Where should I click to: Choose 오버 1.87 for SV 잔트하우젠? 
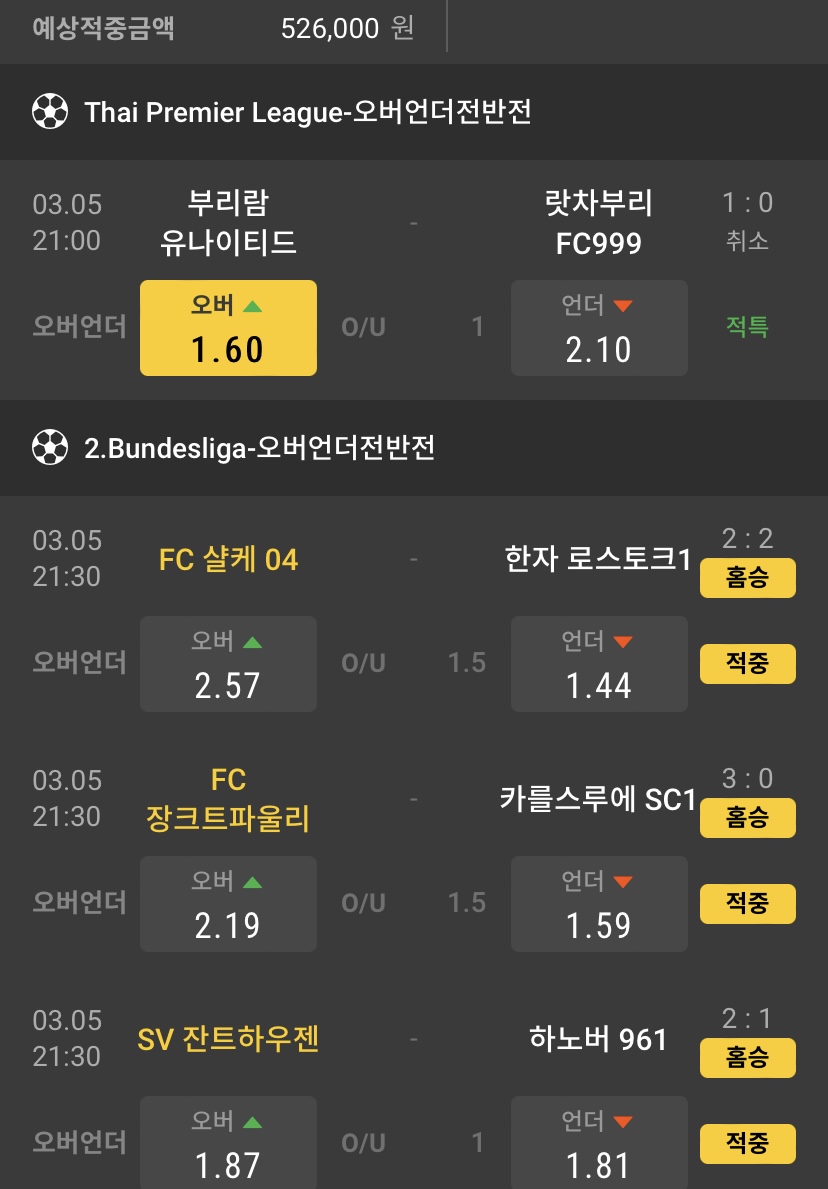[228, 1144]
